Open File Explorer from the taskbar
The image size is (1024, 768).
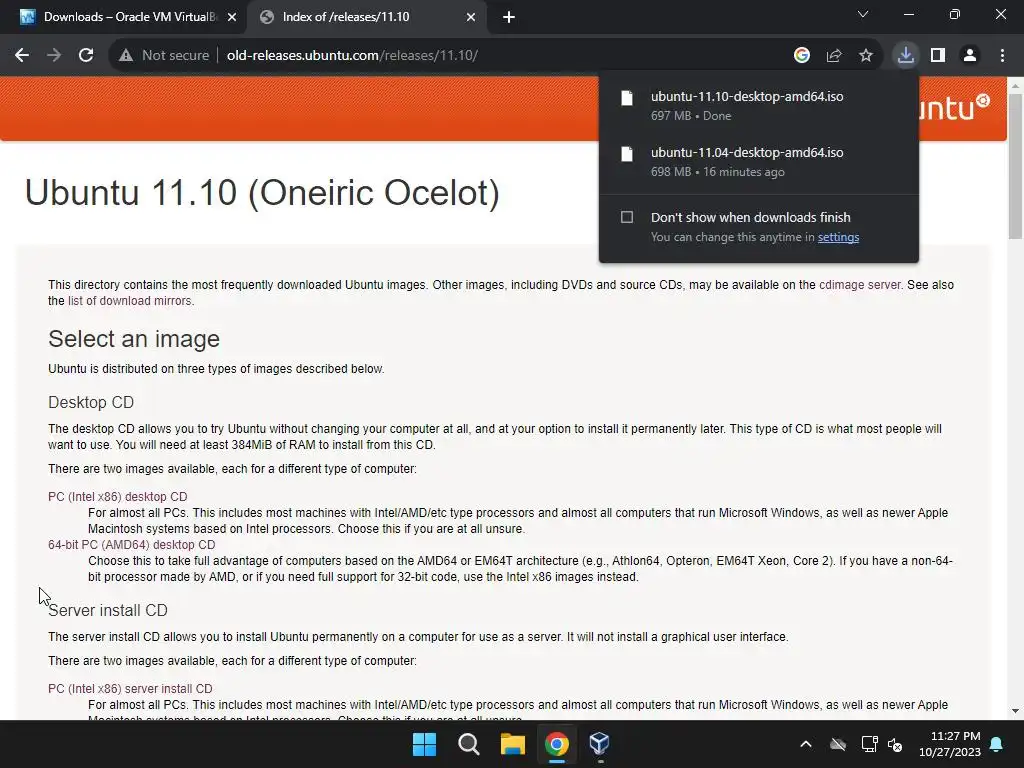[x=513, y=744]
